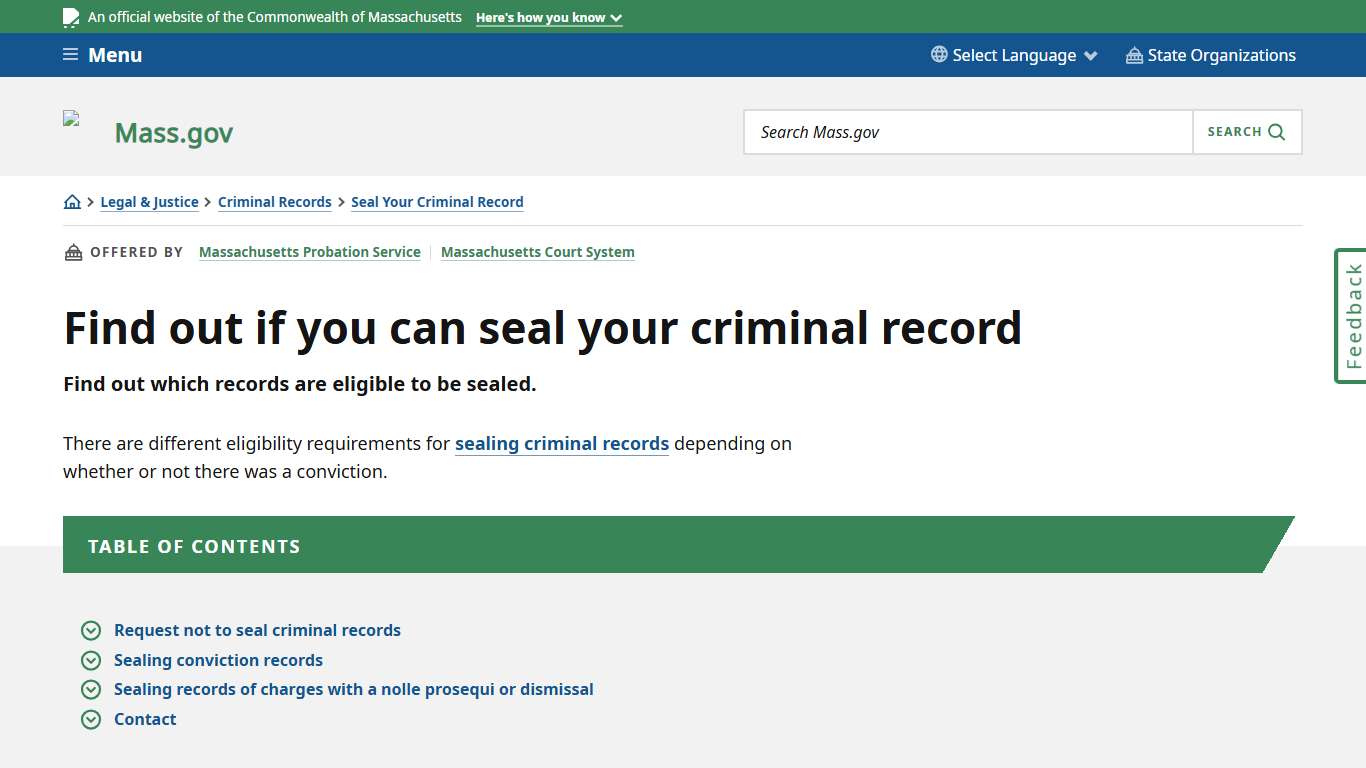This screenshot has height=768, width=1366.
Task: Open the Menu
Action: (102, 55)
